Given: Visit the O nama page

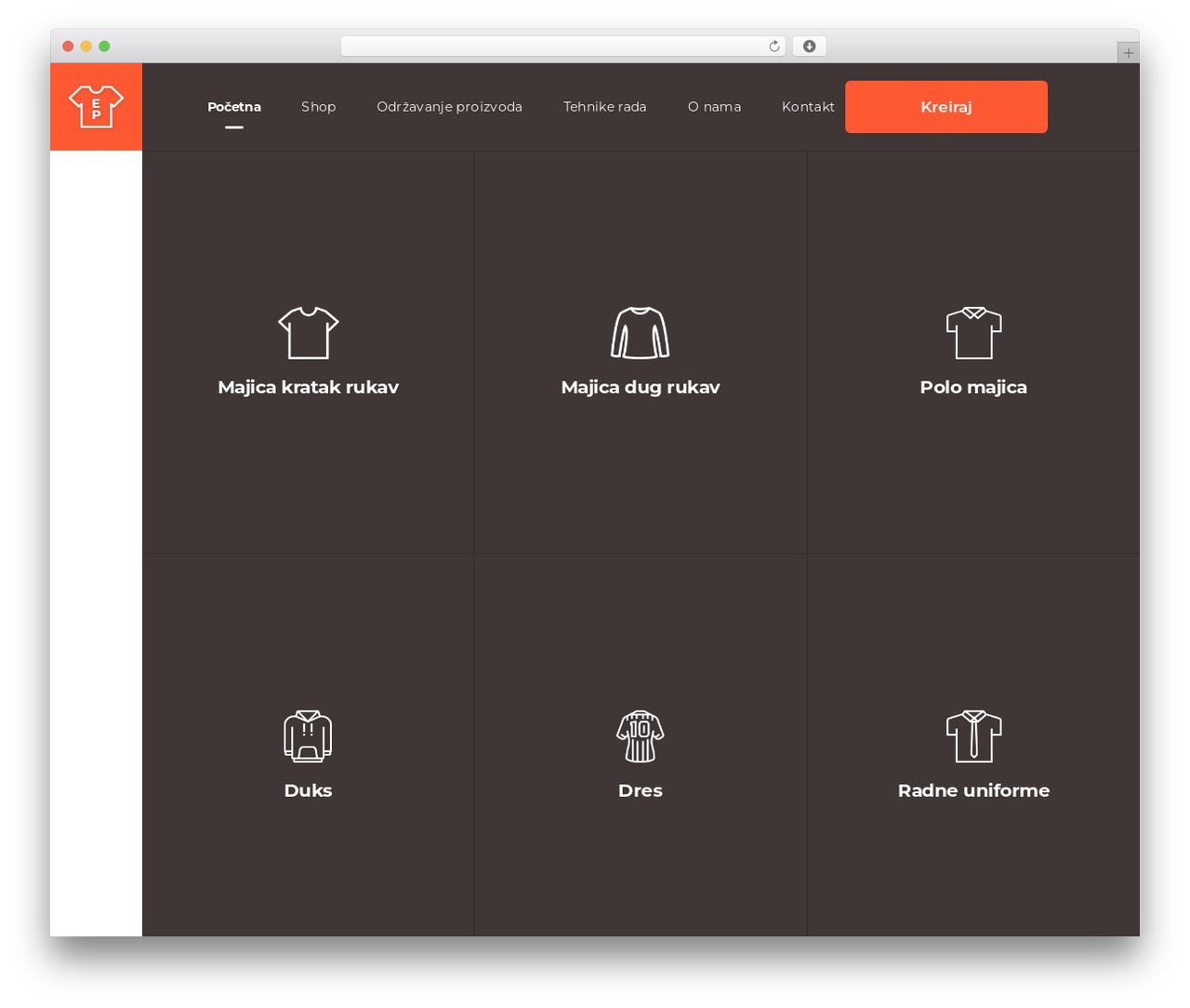Looking at the screenshot, I should pyautogui.click(x=714, y=107).
